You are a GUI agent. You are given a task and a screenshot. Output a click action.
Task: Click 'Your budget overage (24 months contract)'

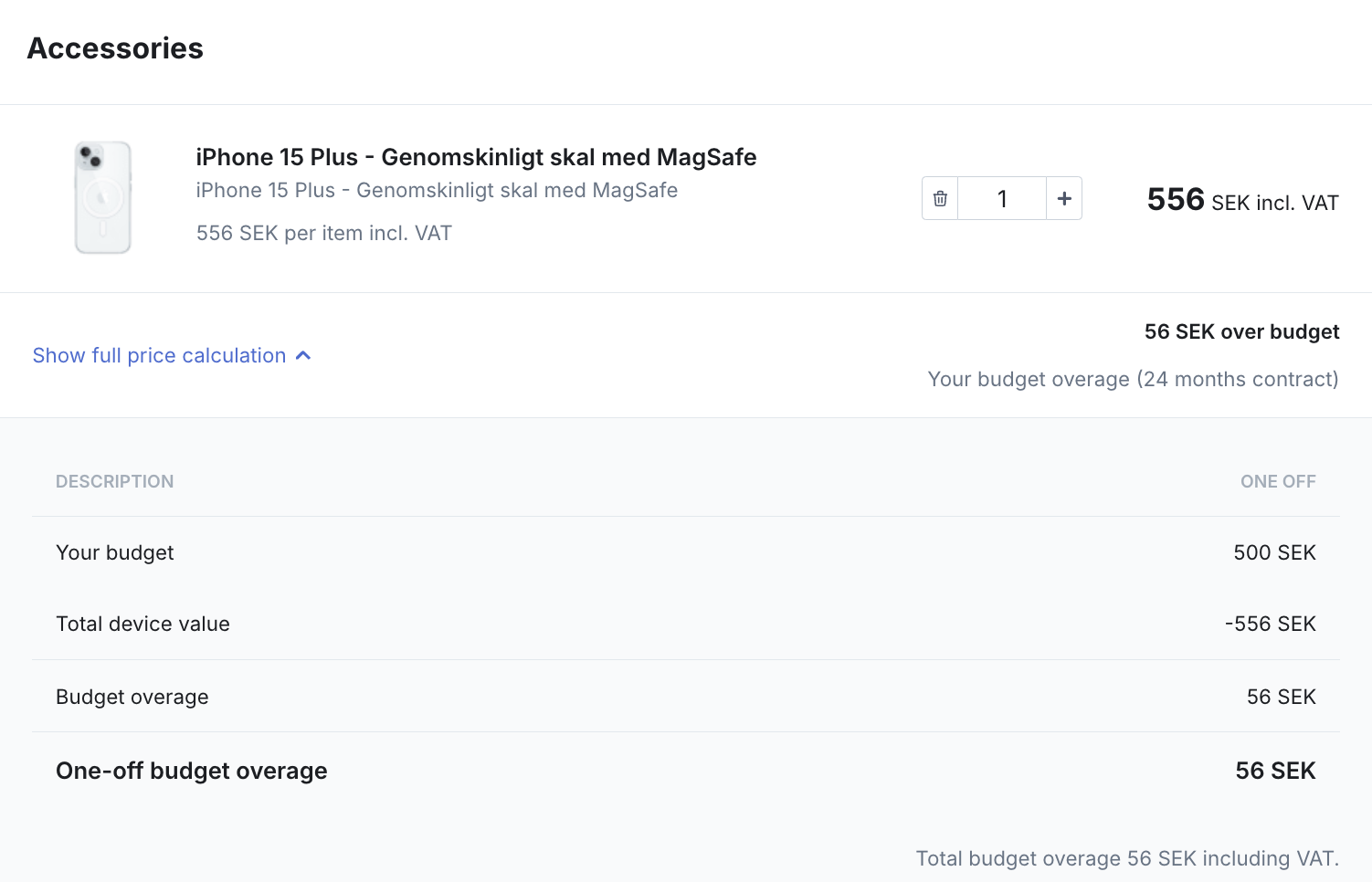click(1133, 379)
